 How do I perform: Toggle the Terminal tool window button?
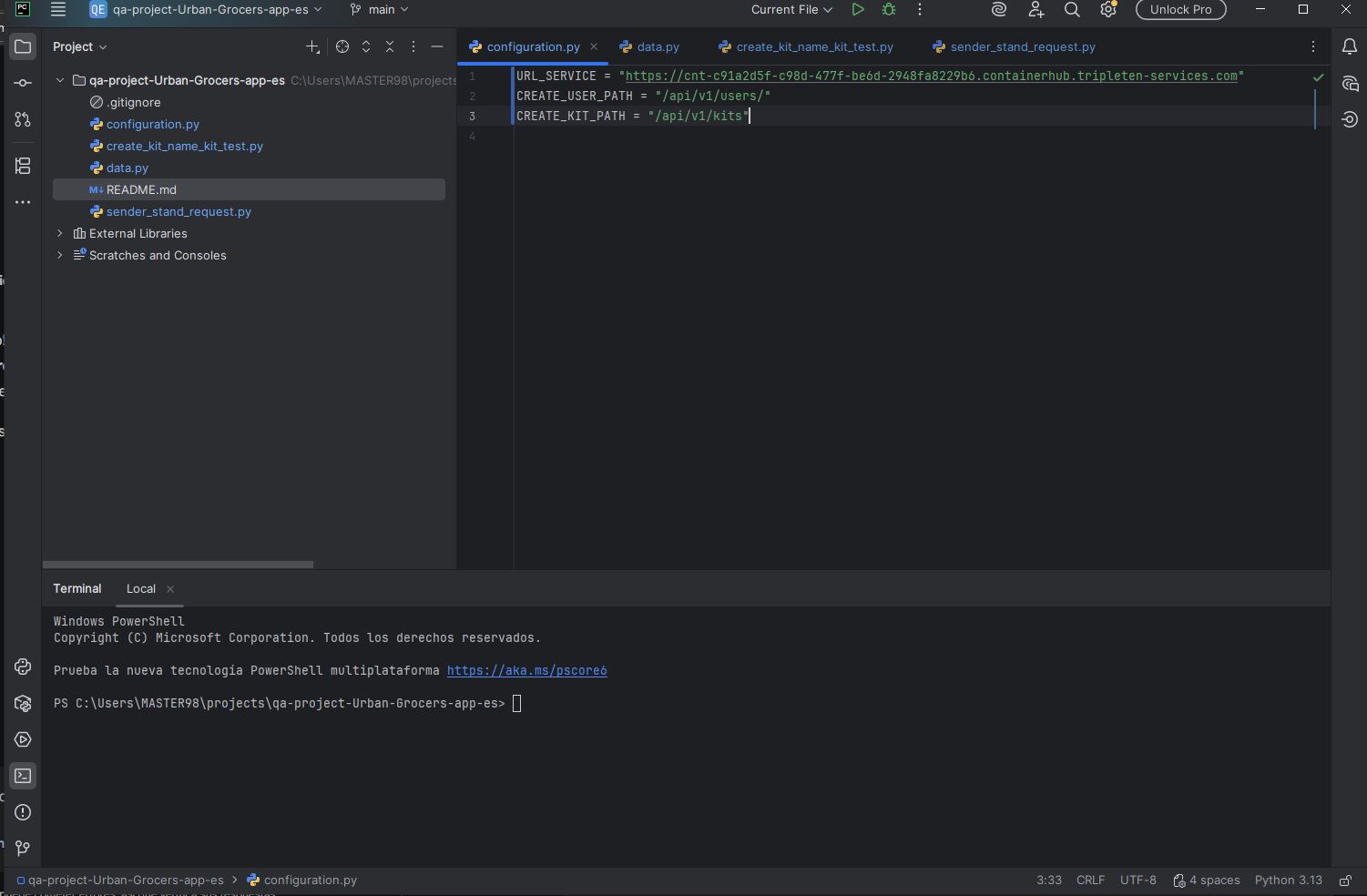(23, 776)
